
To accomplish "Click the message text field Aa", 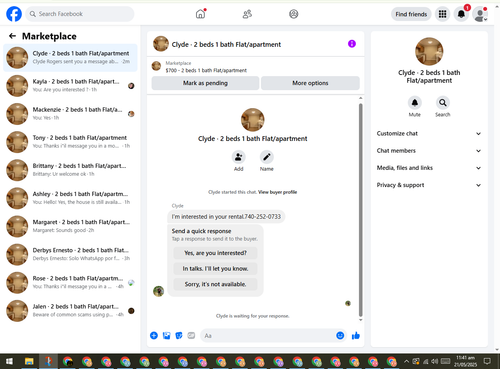I will click(267, 336).
